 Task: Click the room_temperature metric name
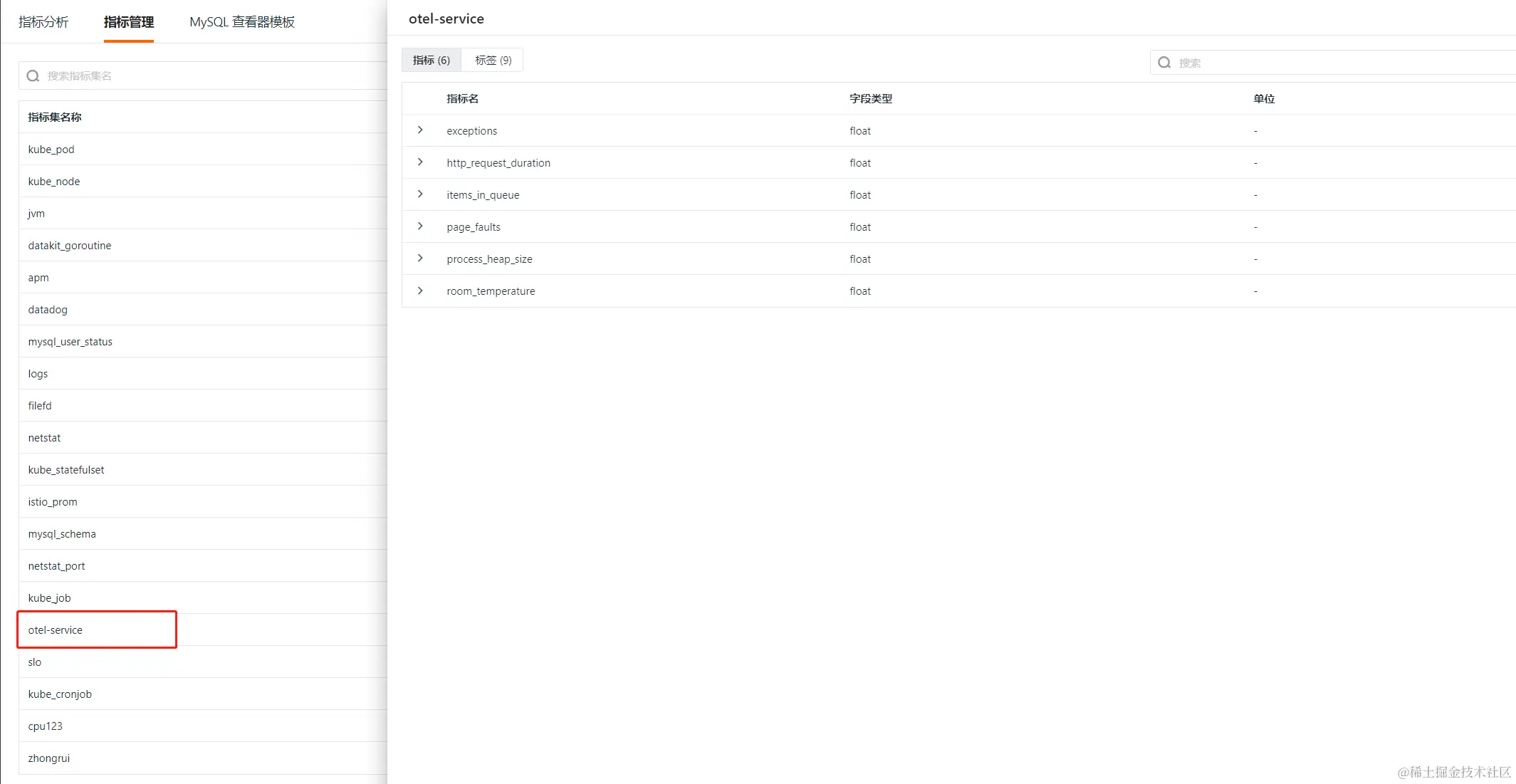tap(491, 291)
